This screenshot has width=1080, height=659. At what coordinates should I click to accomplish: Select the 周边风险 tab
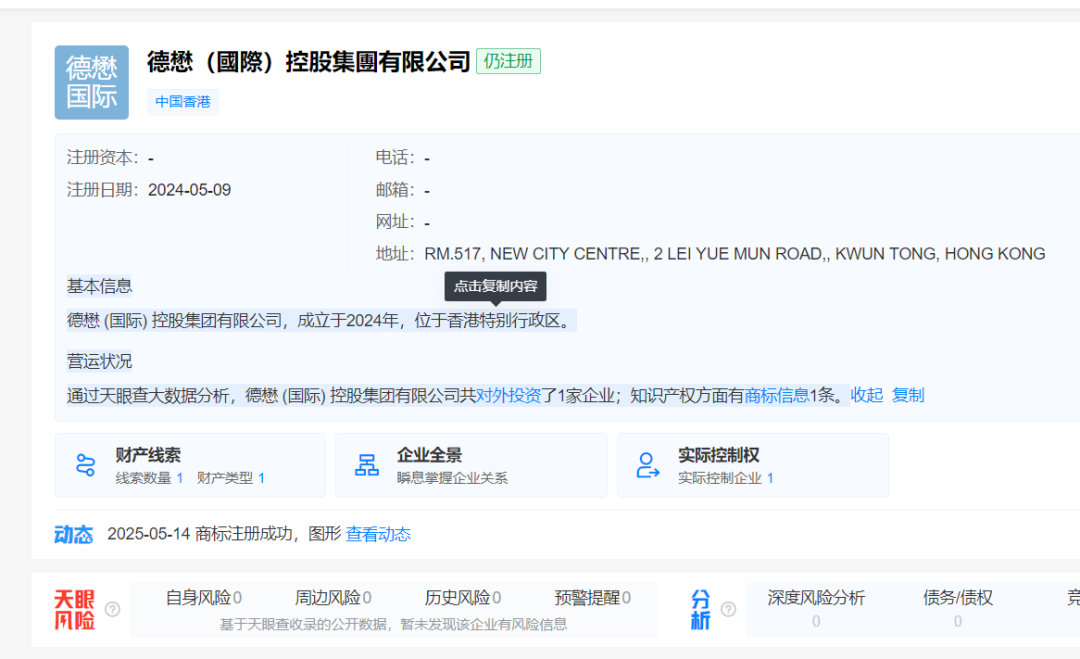333,598
